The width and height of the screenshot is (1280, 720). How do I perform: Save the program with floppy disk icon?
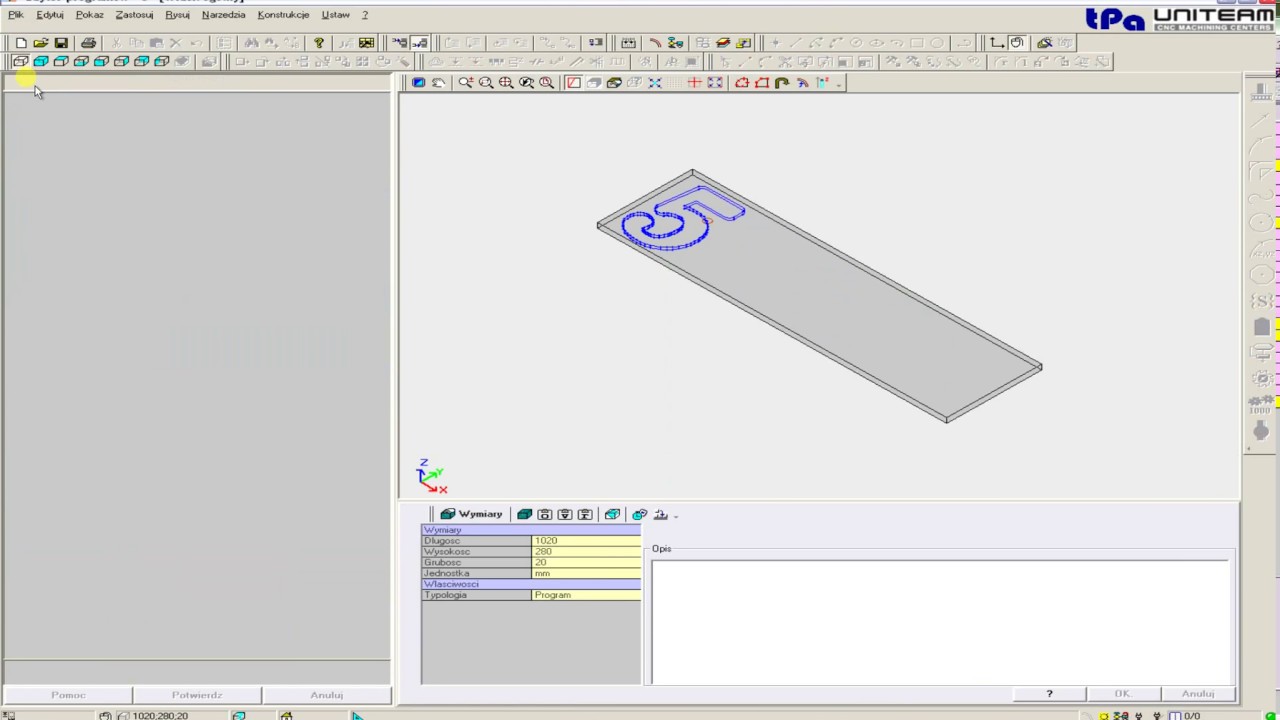(61, 43)
